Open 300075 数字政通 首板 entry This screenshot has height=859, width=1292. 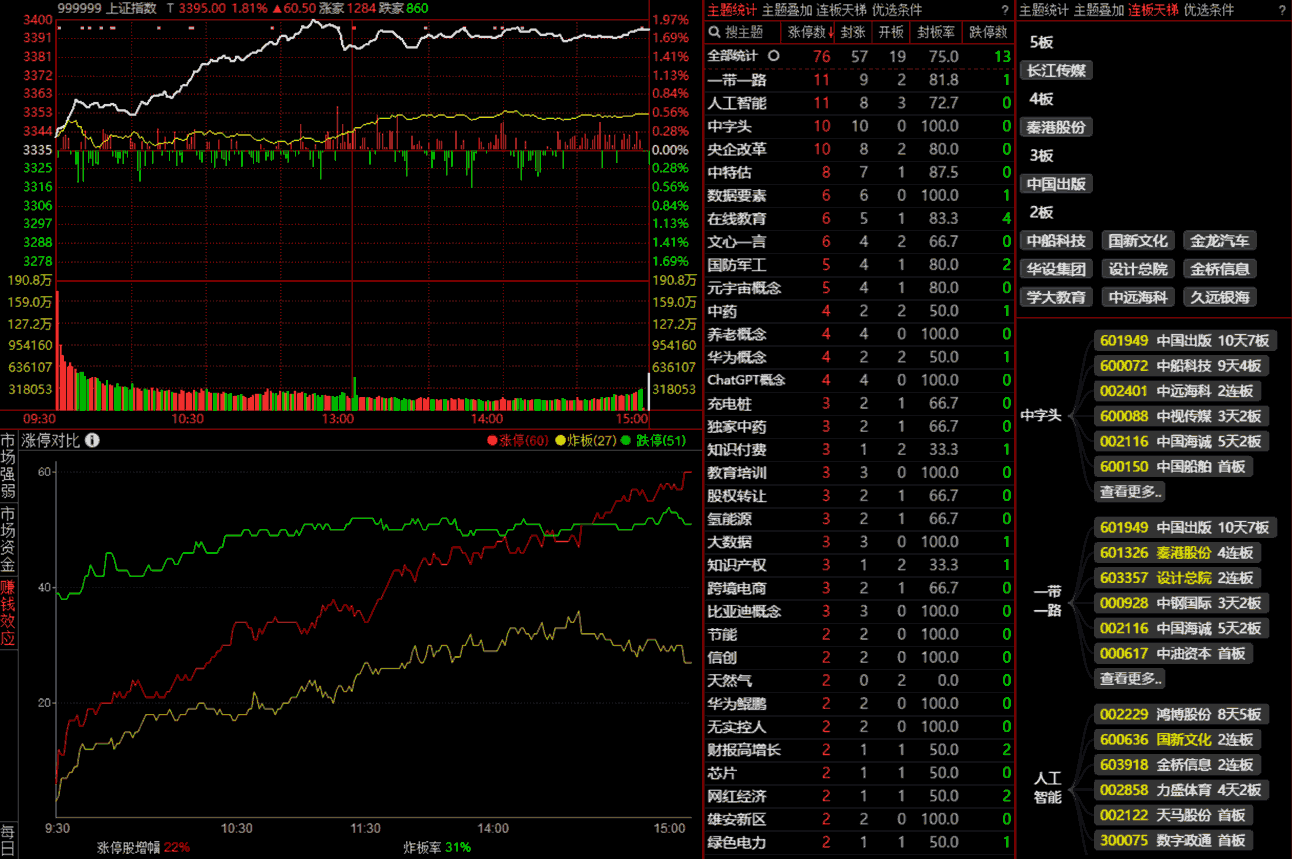[x=1174, y=840]
